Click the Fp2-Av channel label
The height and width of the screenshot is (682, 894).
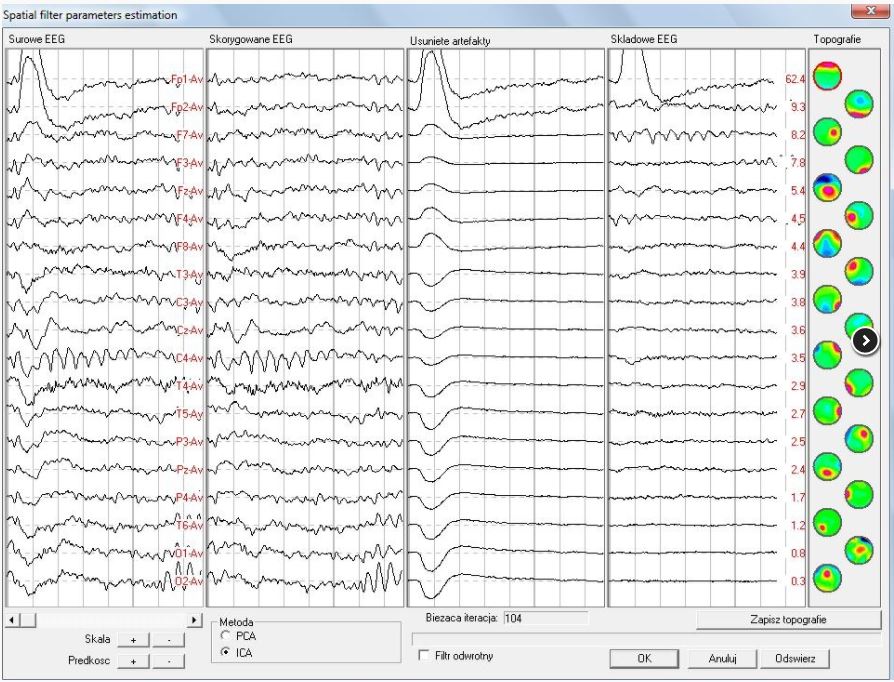(187, 107)
